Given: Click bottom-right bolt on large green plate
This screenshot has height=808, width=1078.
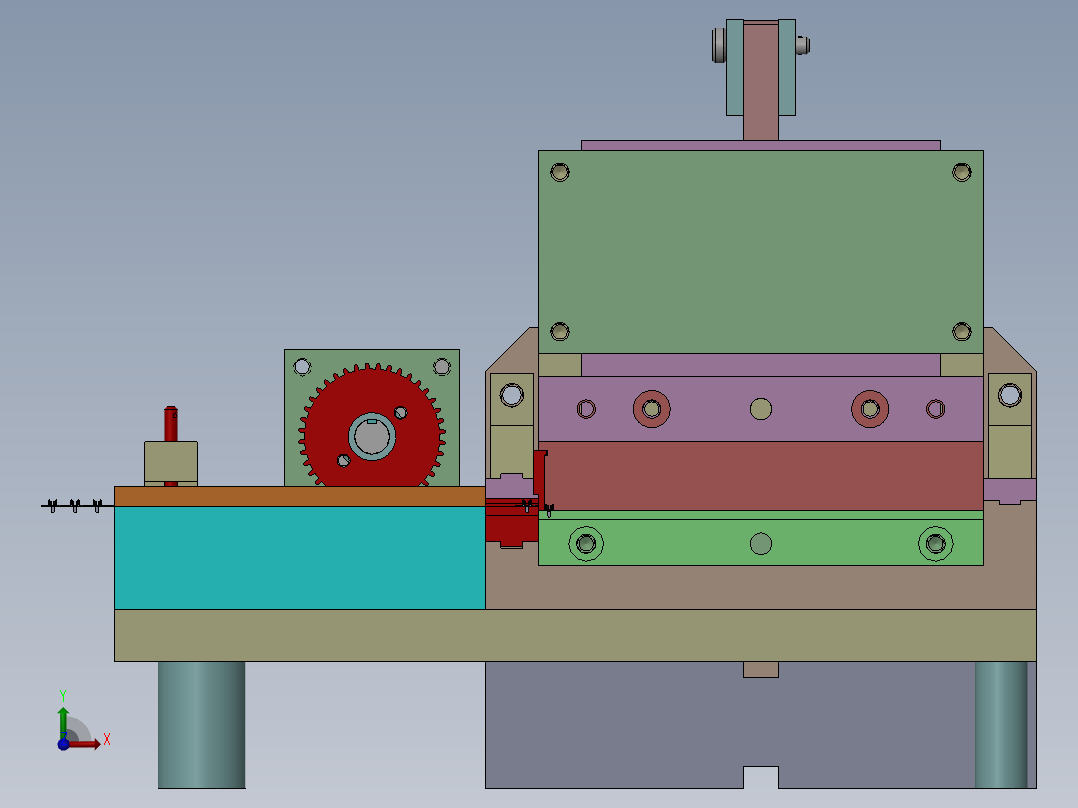Looking at the screenshot, I should pyautogui.click(x=962, y=331).
